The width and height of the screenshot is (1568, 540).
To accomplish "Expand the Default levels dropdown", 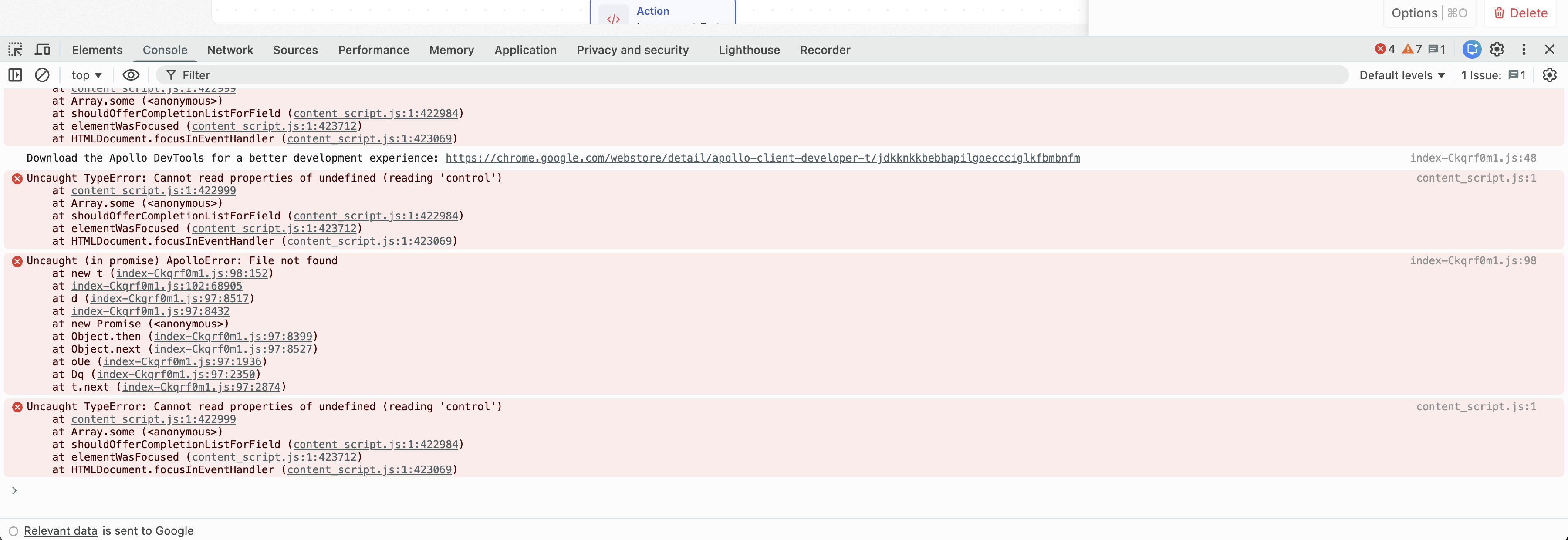I will click(1402, 75).
